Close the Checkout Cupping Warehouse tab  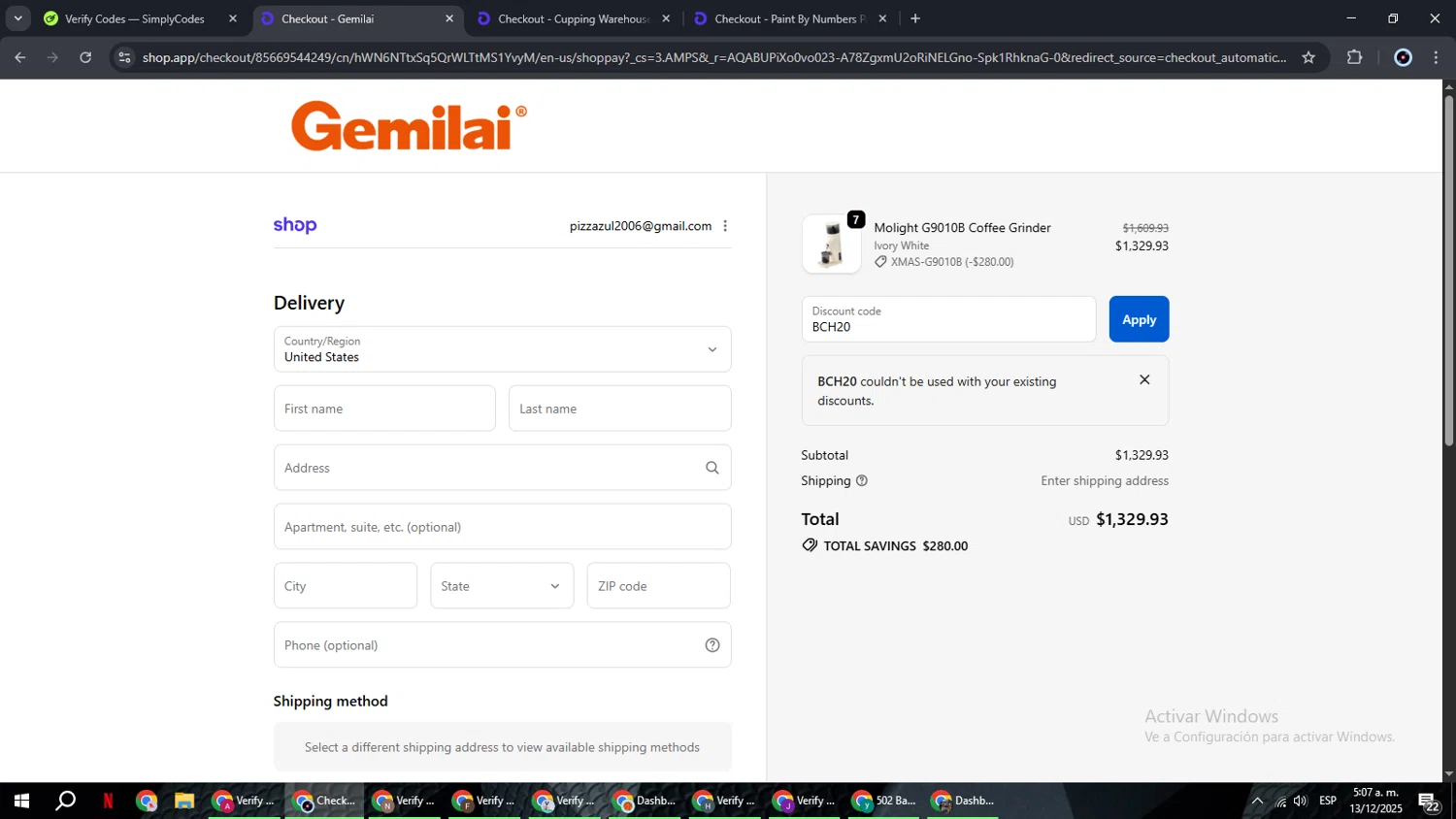pyautogui.click(x=666, y=18)
